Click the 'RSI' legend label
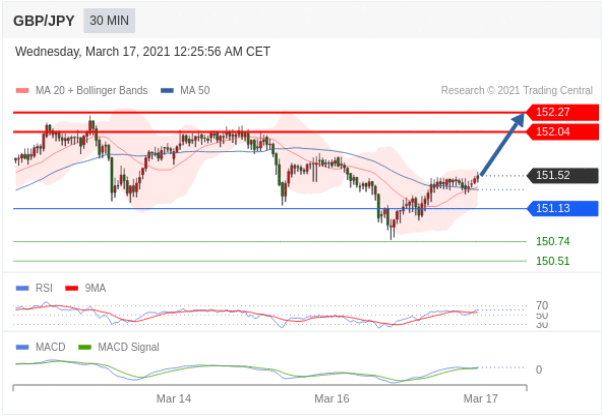Image resolution: width=602 pixels, height=416 pixels. (x=44, y=288)
